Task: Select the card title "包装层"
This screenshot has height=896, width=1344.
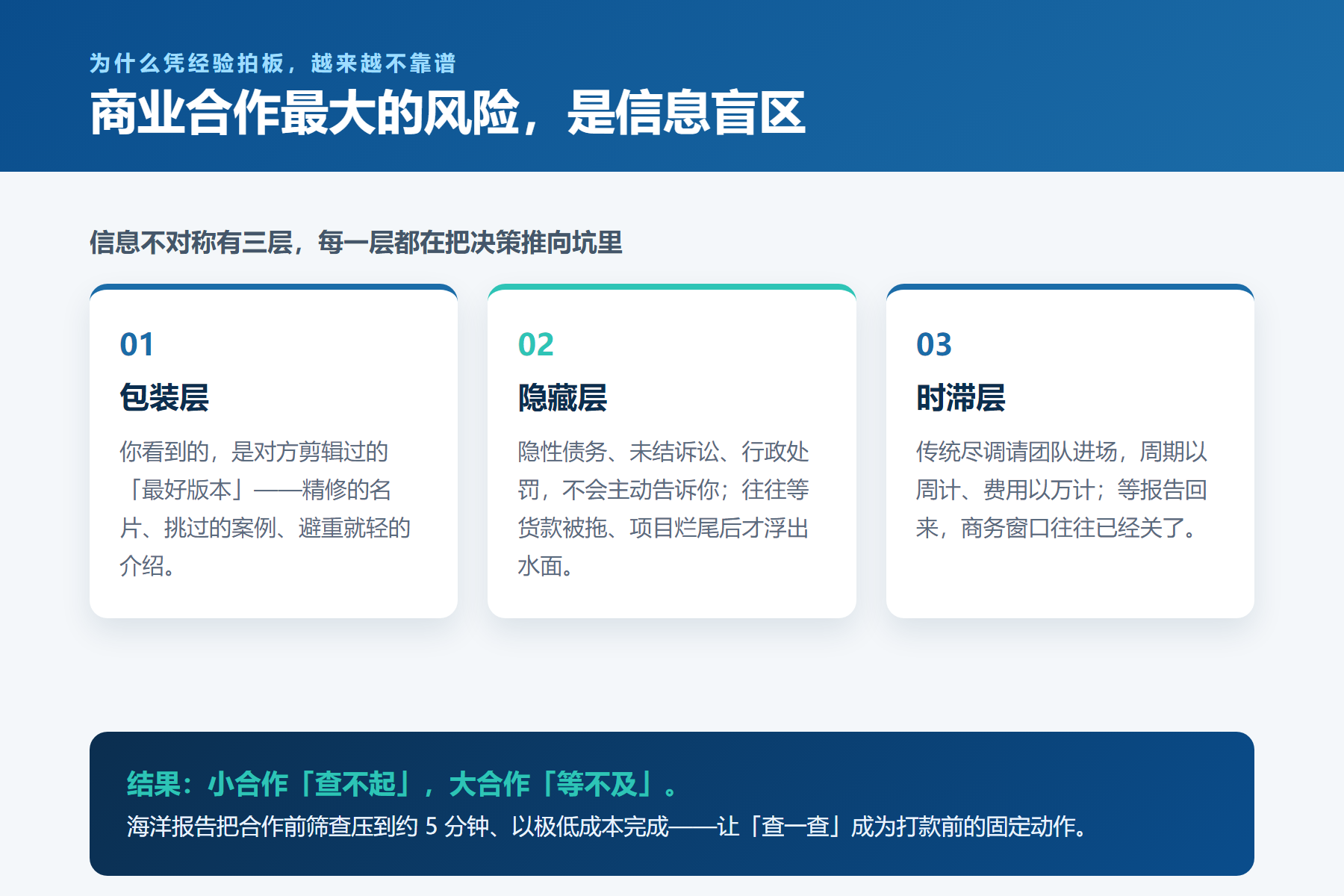Action: click(x=164, y=397)
